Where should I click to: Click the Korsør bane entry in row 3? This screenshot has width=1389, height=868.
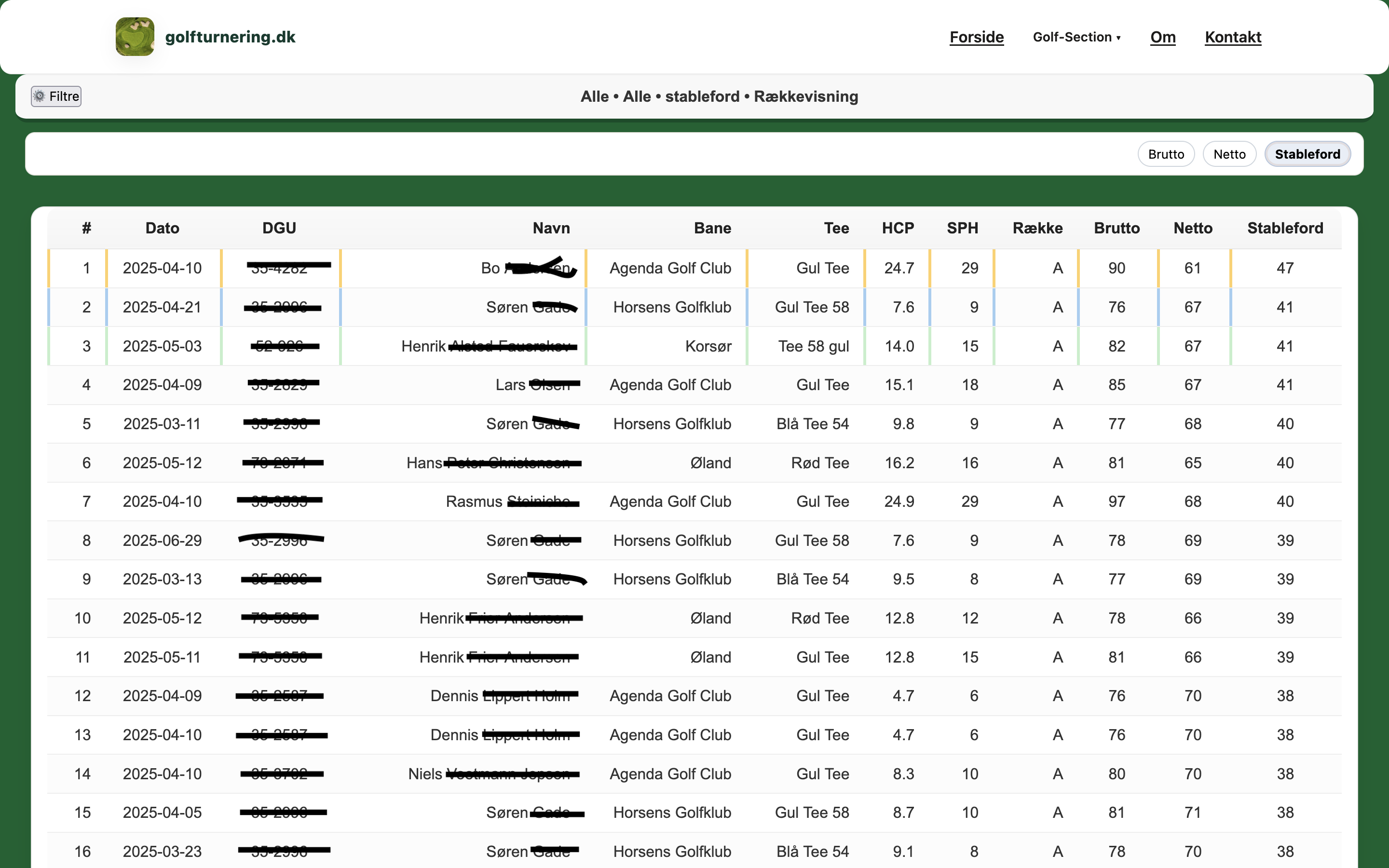(708, 346)
